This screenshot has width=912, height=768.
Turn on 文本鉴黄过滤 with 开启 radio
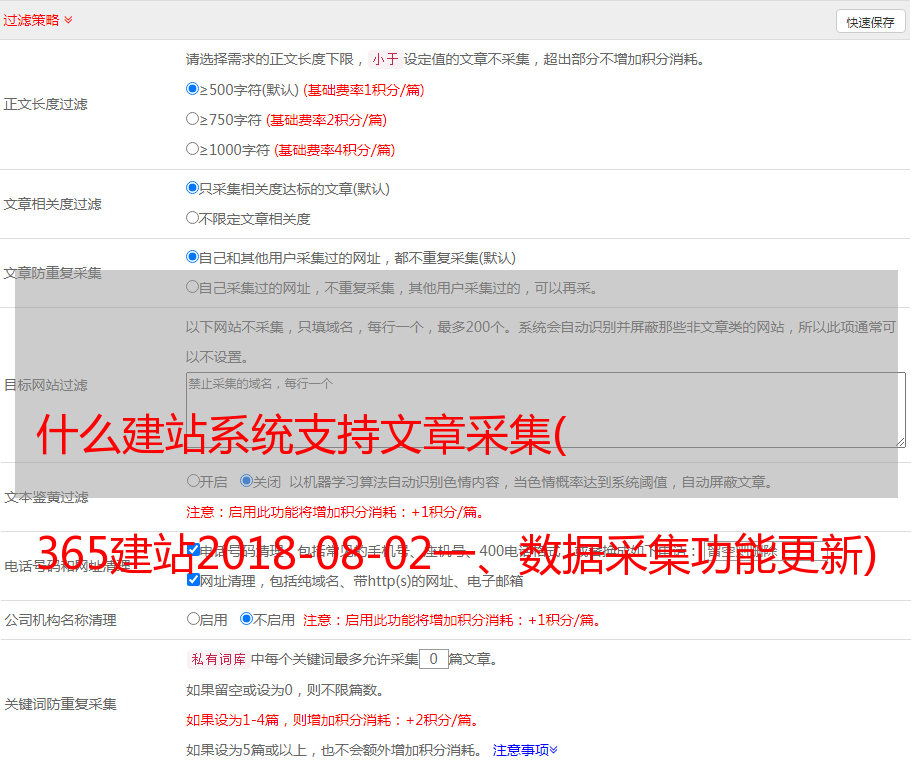point(193,481)
